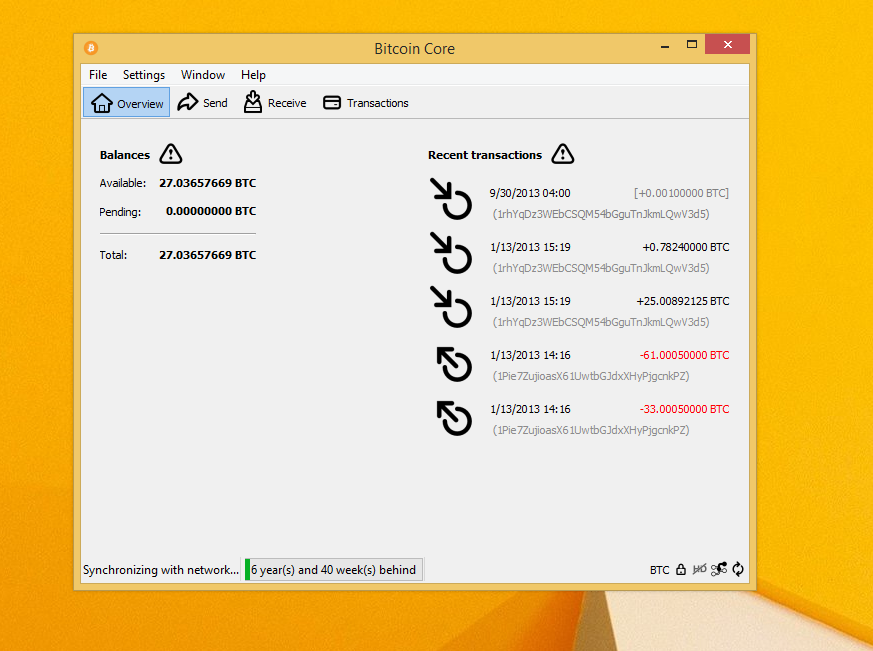The image size is (873, 651).
Task: Click the out-of-sync warning icon beside Balances
Action: (x=171, y=154)
